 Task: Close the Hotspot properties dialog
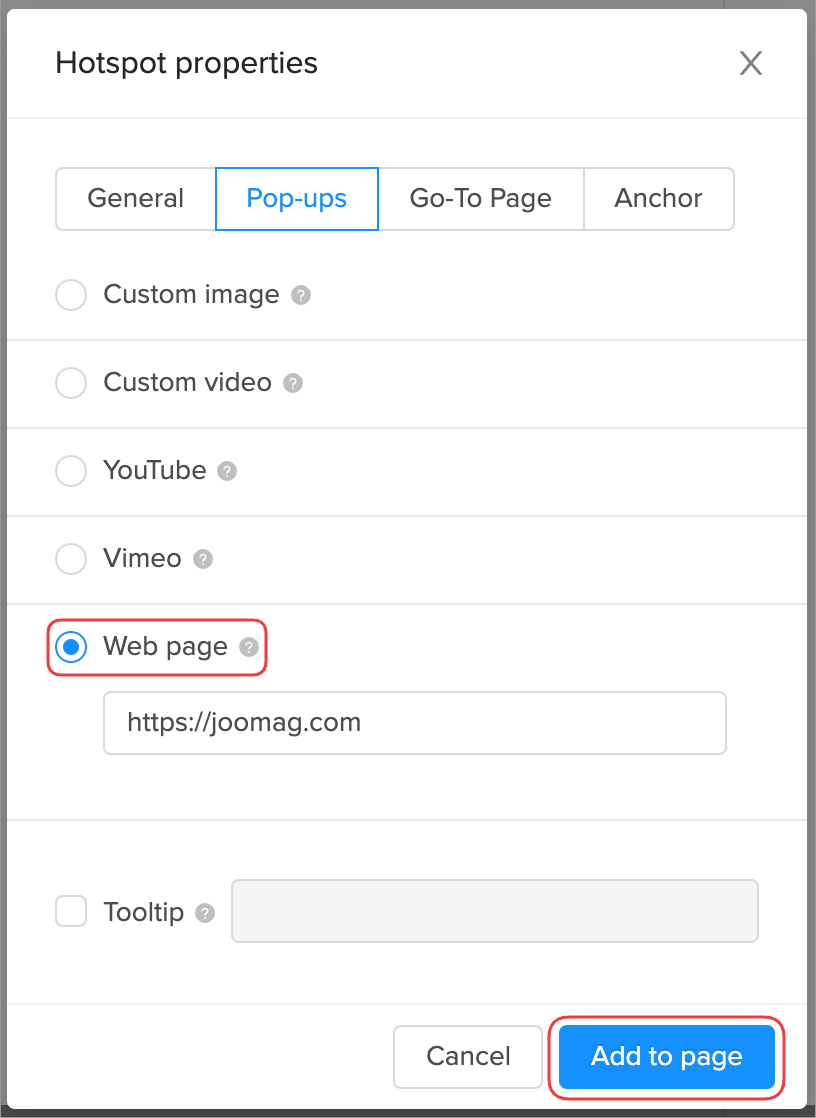click(751, 63)
